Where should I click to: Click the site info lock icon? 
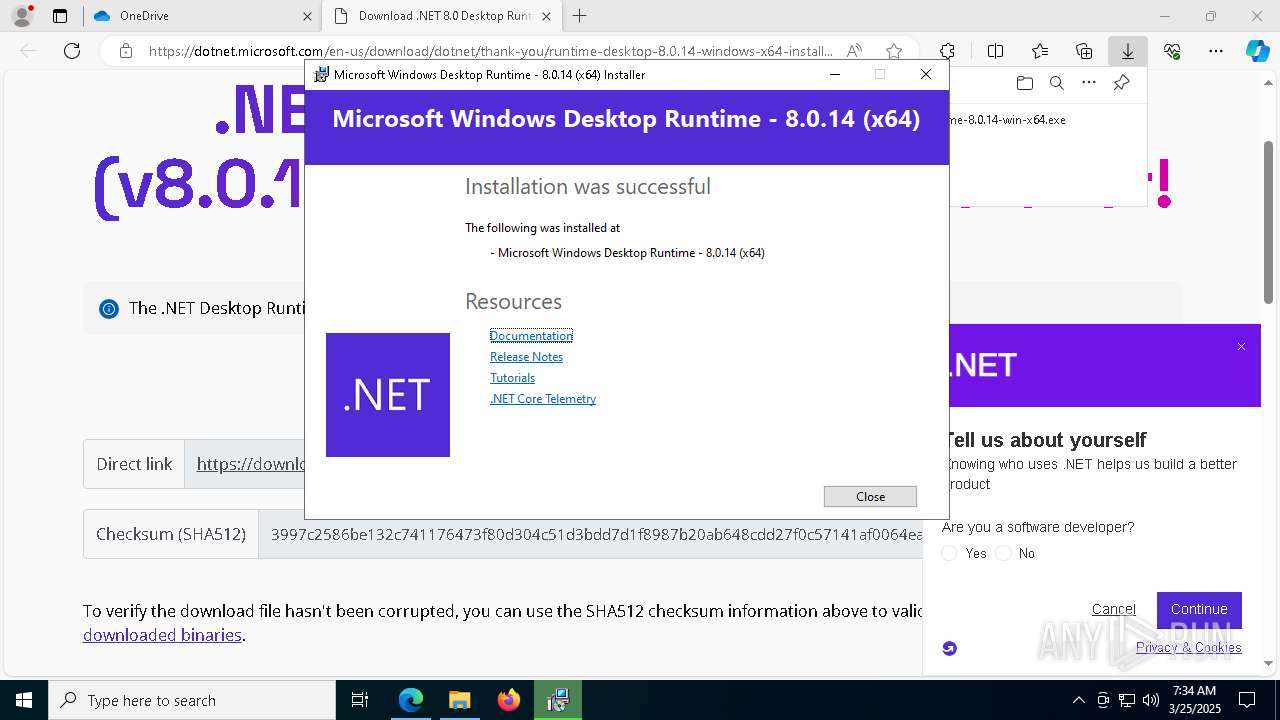tap(125, 51)
